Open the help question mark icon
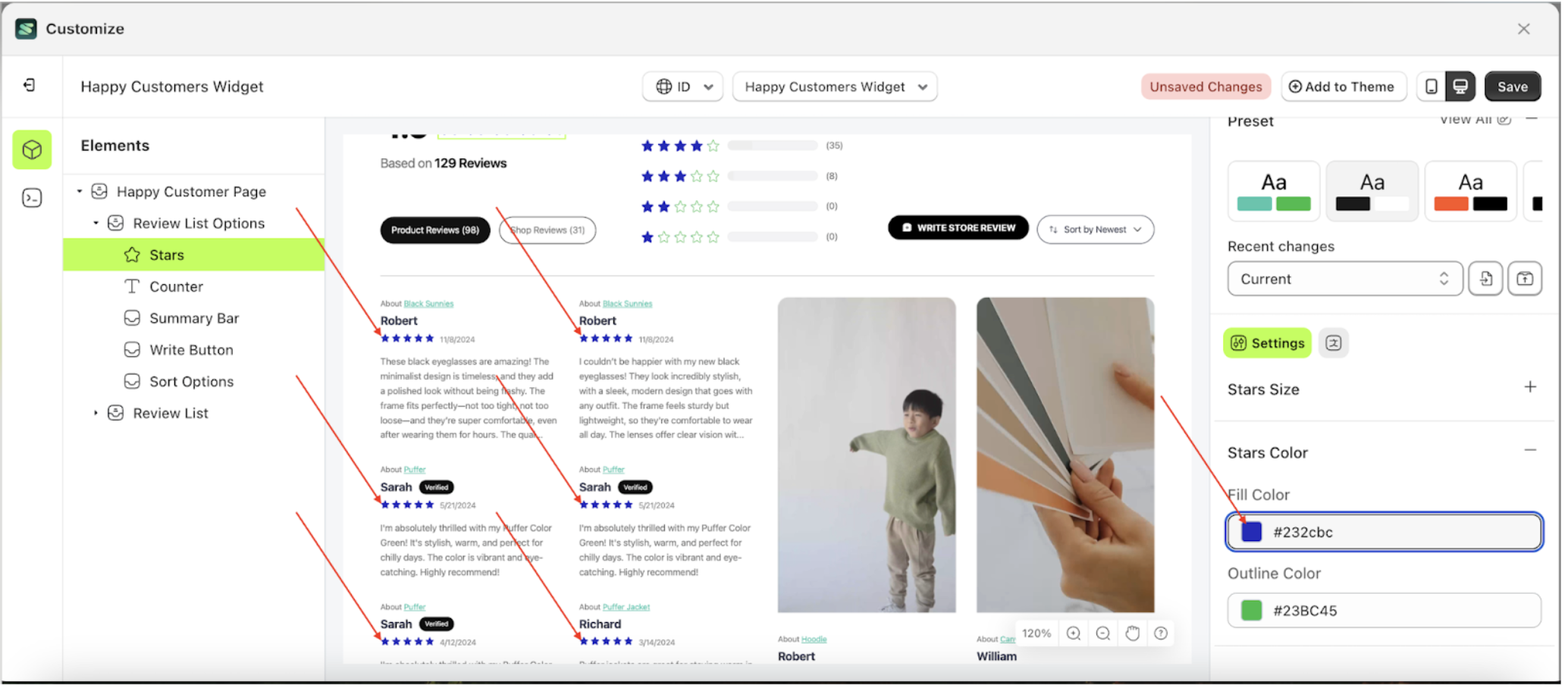The height and width of the screenshot is (688, 1568). pos(1161,633)
